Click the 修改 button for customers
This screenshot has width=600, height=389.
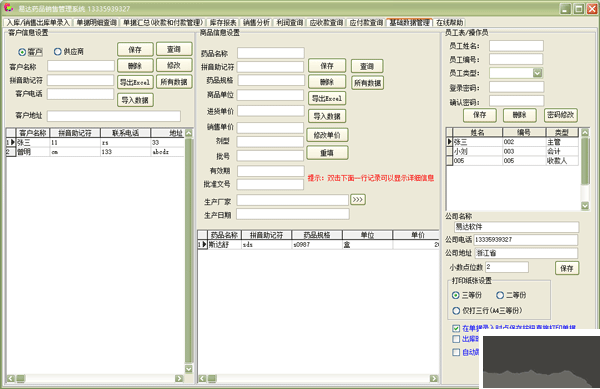(x=174, y=65)
